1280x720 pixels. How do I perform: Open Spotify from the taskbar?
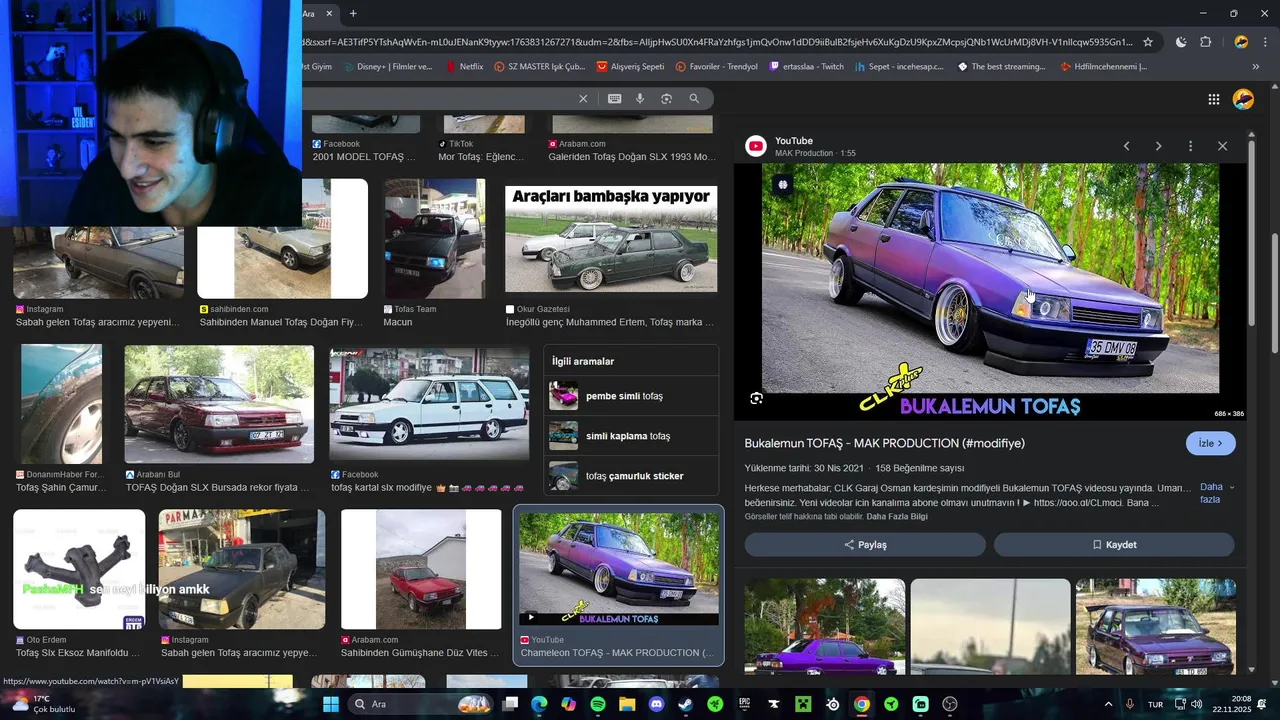tap(598, 704)
